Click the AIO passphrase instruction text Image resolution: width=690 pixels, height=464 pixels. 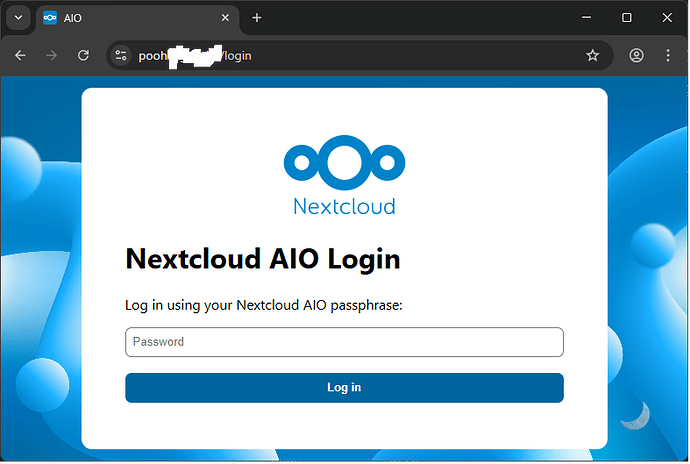coord(263,305)
